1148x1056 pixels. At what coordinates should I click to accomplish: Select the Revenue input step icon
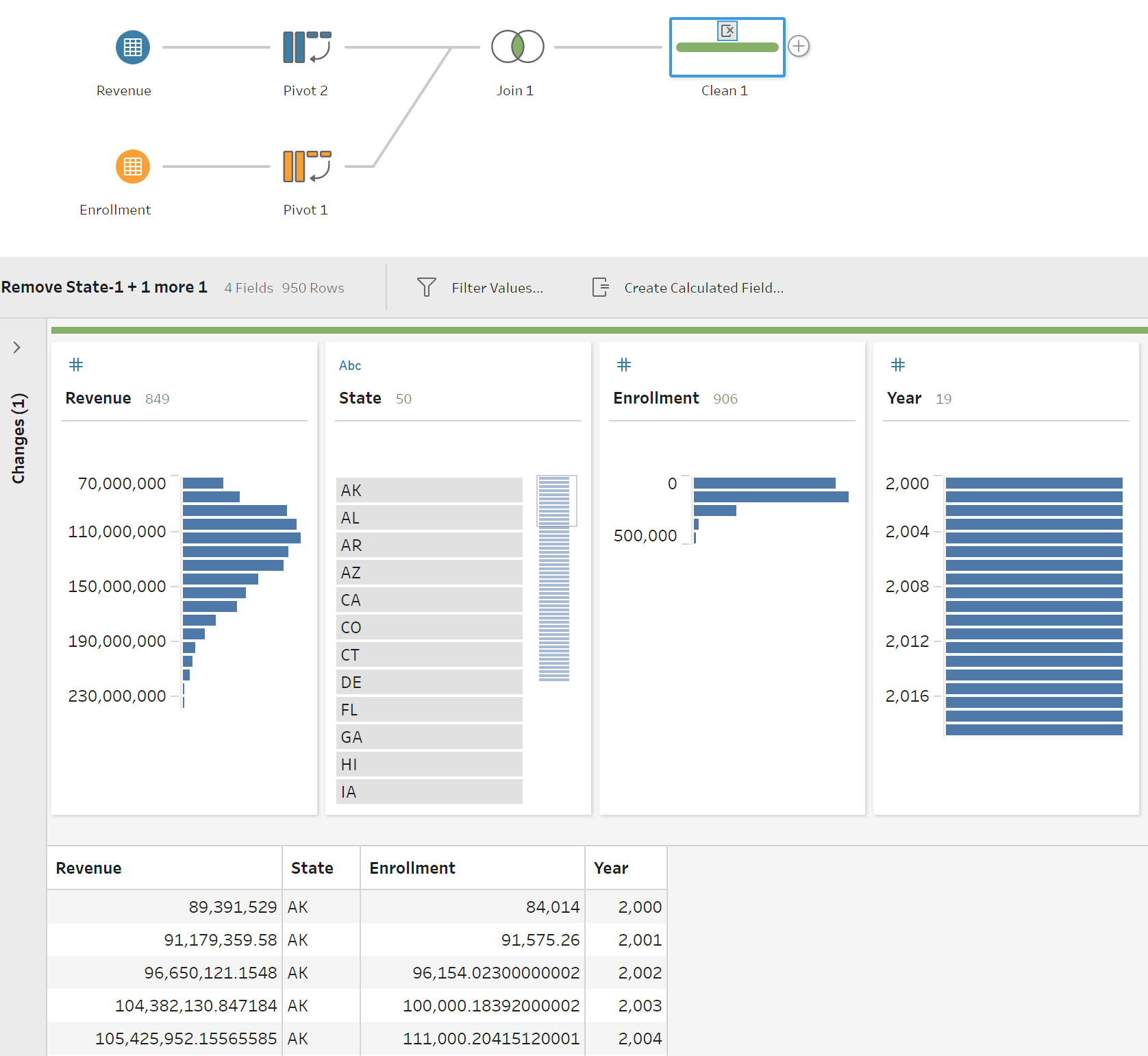tap(133, 47)
